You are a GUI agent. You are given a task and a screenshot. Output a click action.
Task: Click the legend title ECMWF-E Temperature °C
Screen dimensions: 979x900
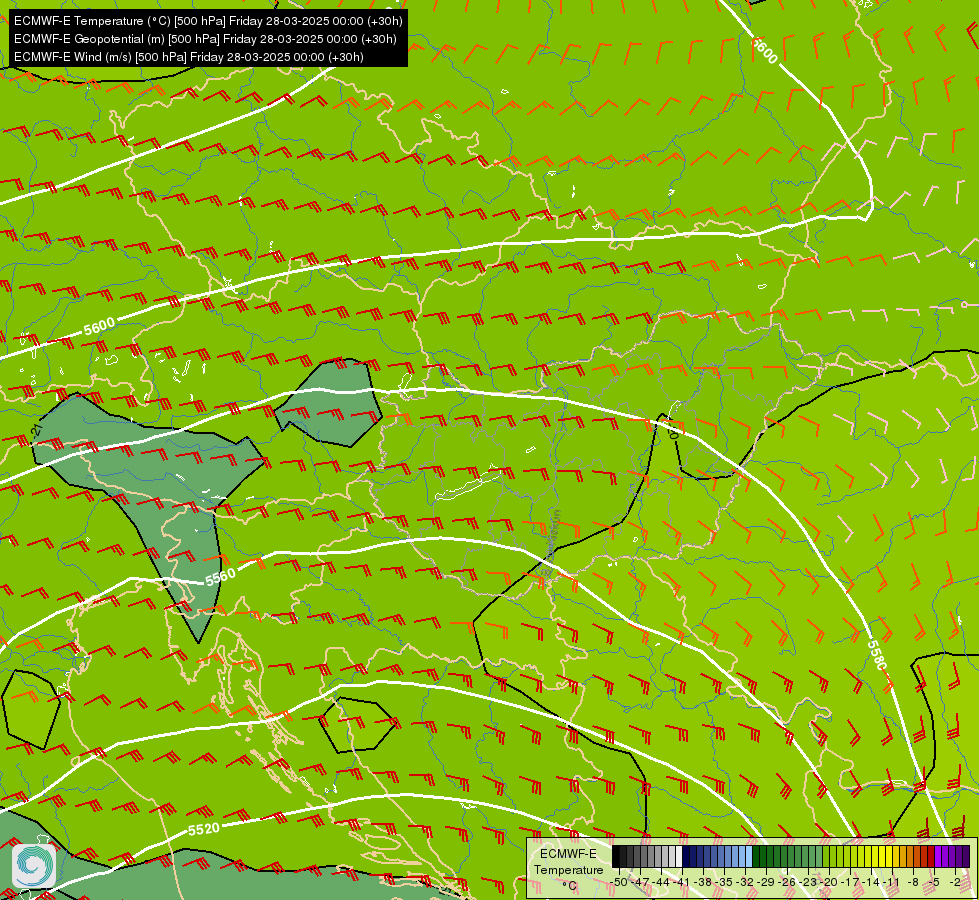[x=568, y=869]
